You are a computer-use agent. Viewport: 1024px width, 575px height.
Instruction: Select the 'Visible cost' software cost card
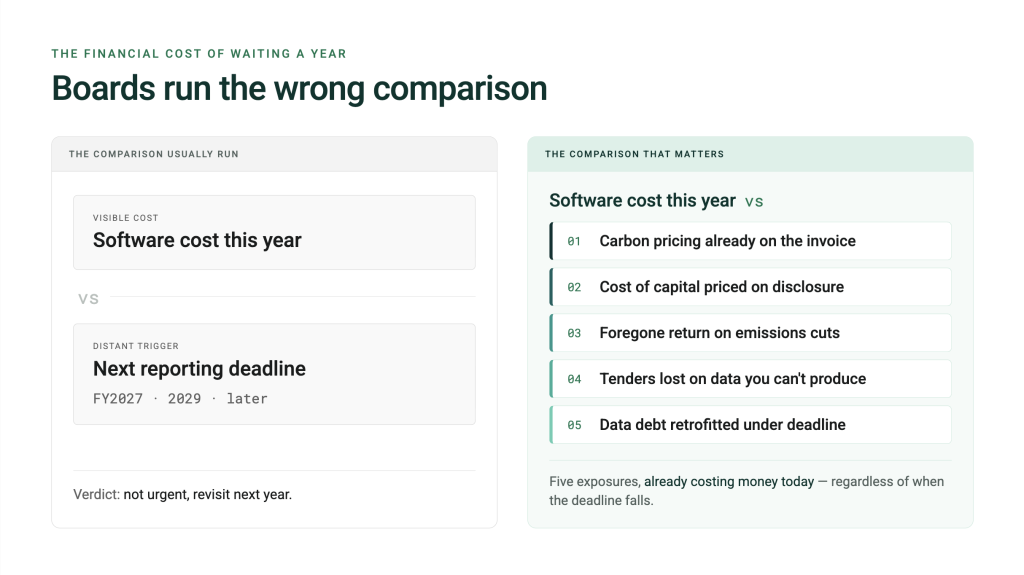pyautogui.click(x=274, y=232)
